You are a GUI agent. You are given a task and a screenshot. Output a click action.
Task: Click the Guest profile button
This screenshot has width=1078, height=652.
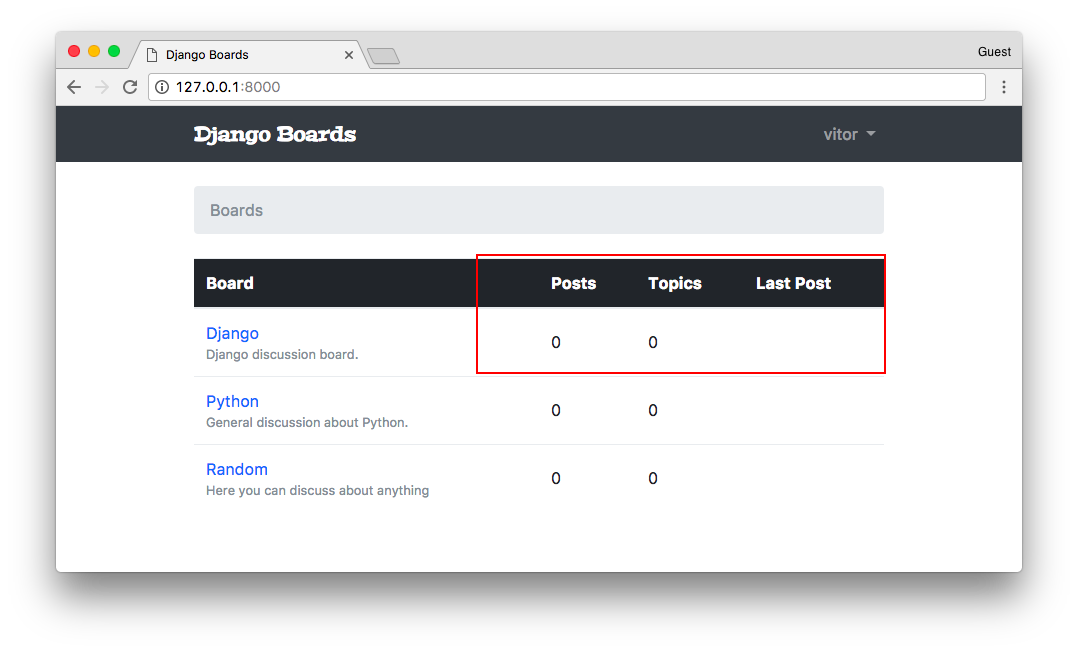pyautogui.click(x=994, y=52)
